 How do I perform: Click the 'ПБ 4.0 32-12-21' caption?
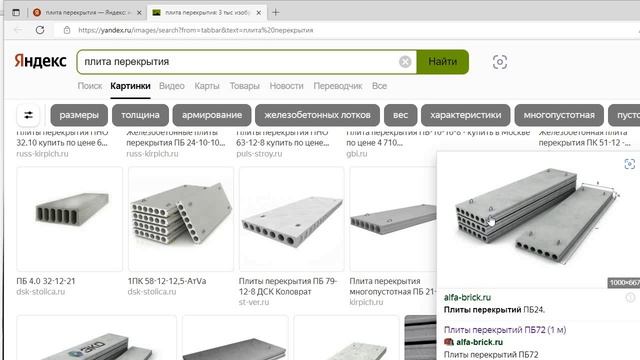coord(46,281)
